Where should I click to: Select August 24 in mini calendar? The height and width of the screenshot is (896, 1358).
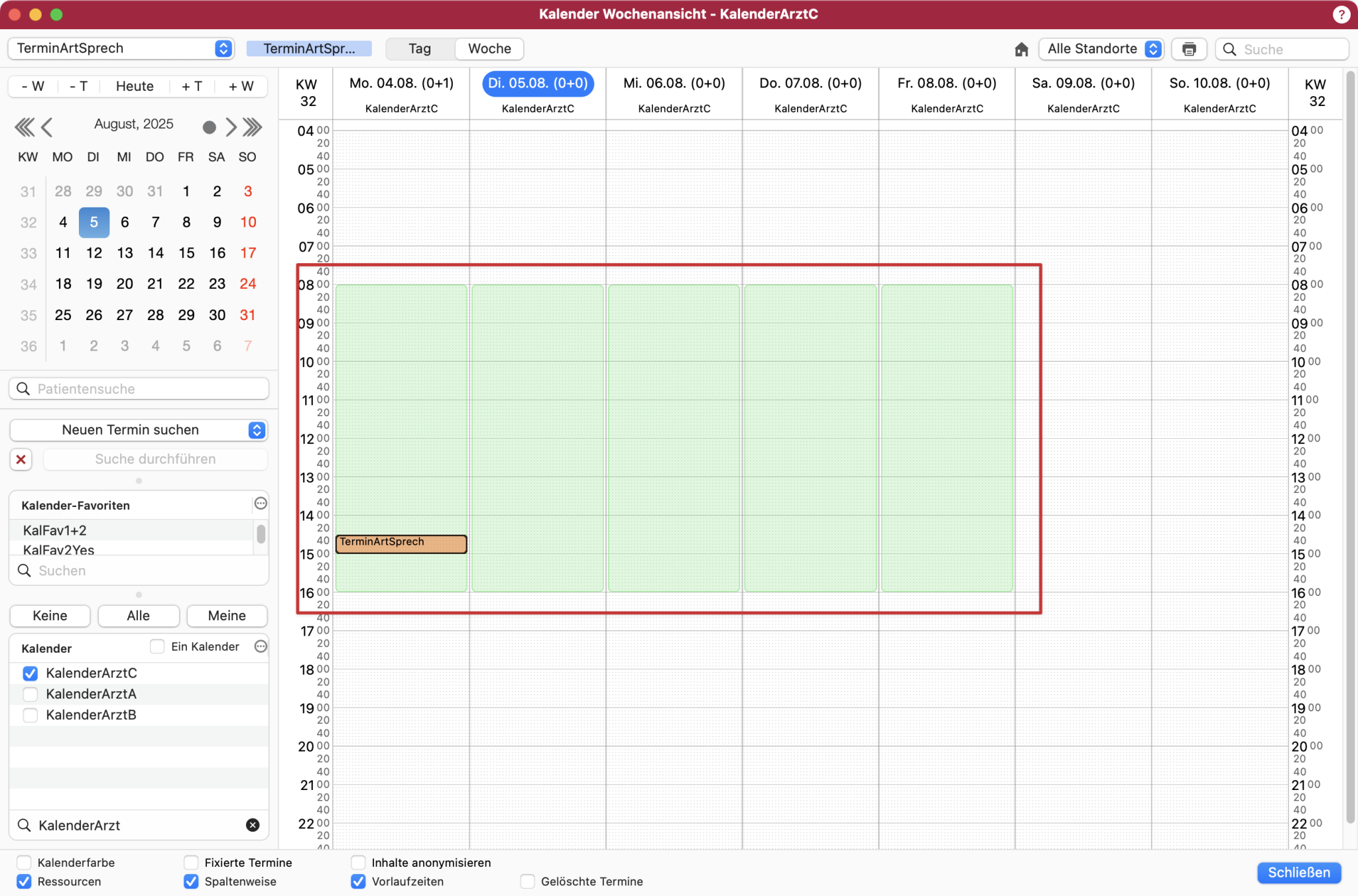coord(248,284)
